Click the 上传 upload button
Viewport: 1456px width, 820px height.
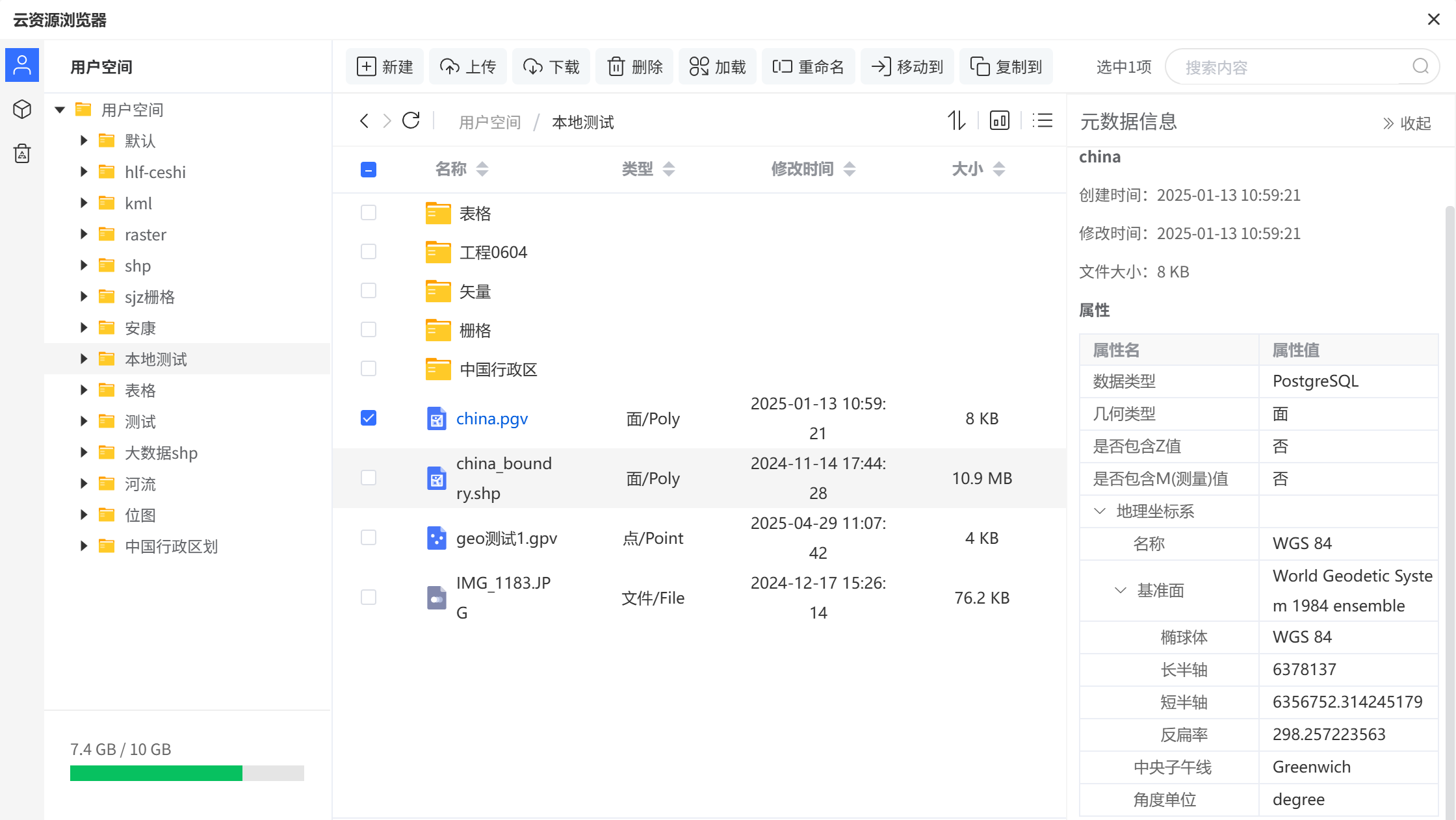pyautogui.click(x=468, y=66)
